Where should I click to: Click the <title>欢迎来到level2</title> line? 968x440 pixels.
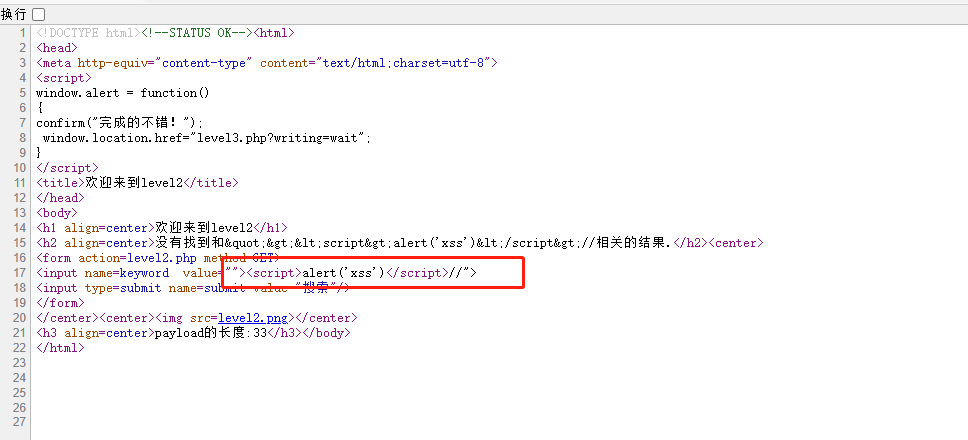(x=137, y=183)
